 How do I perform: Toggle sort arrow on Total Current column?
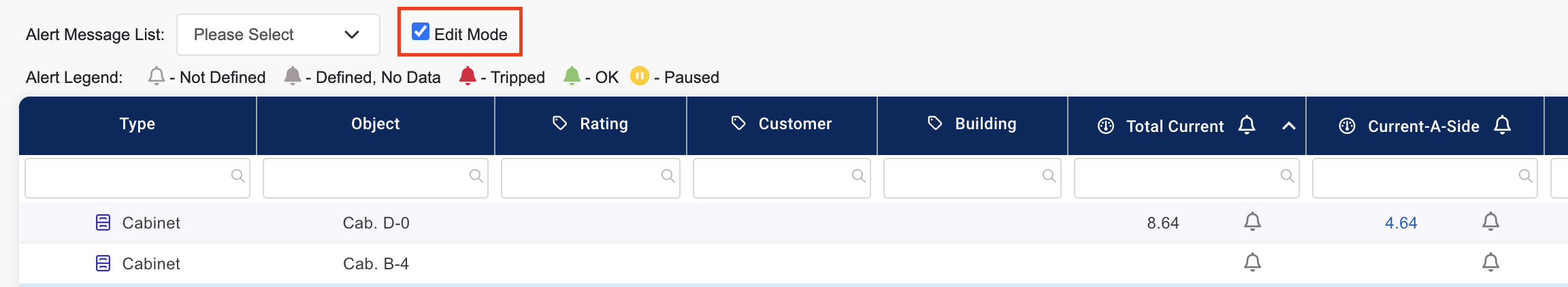pyautogui.click(x=1288, y=126)
